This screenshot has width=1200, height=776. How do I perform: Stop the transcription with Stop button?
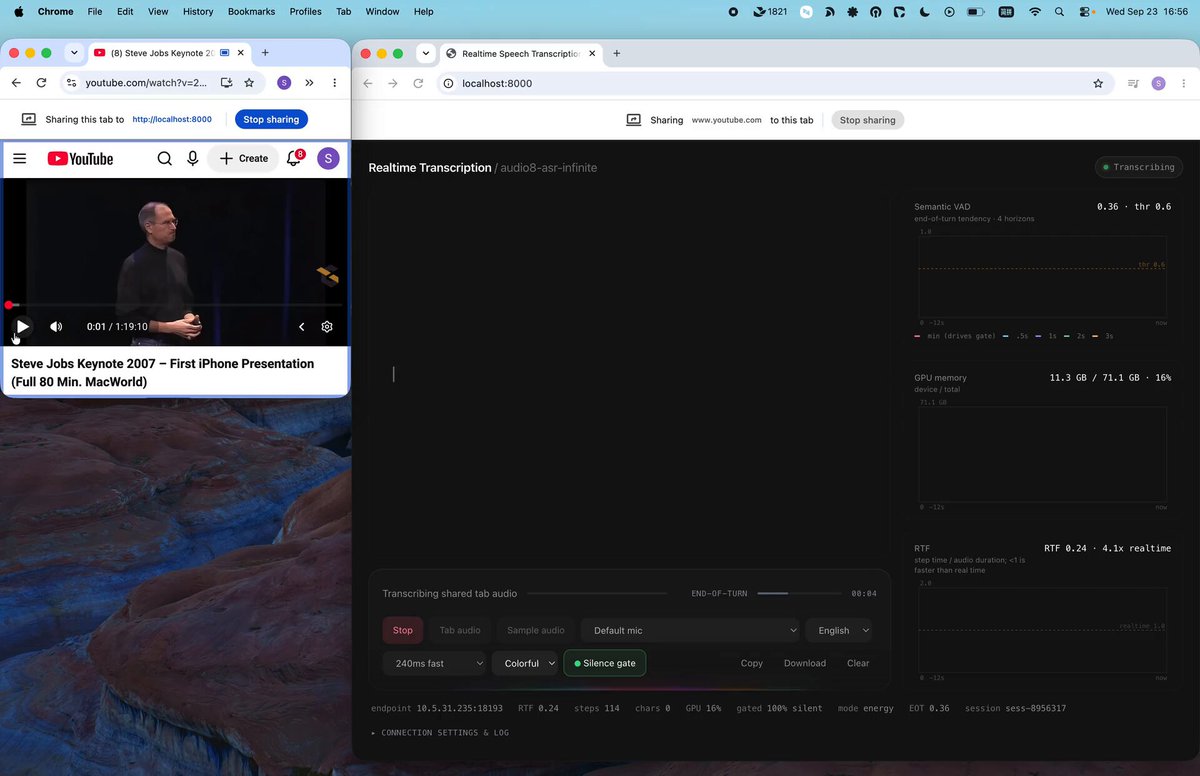tap(403, 630)
